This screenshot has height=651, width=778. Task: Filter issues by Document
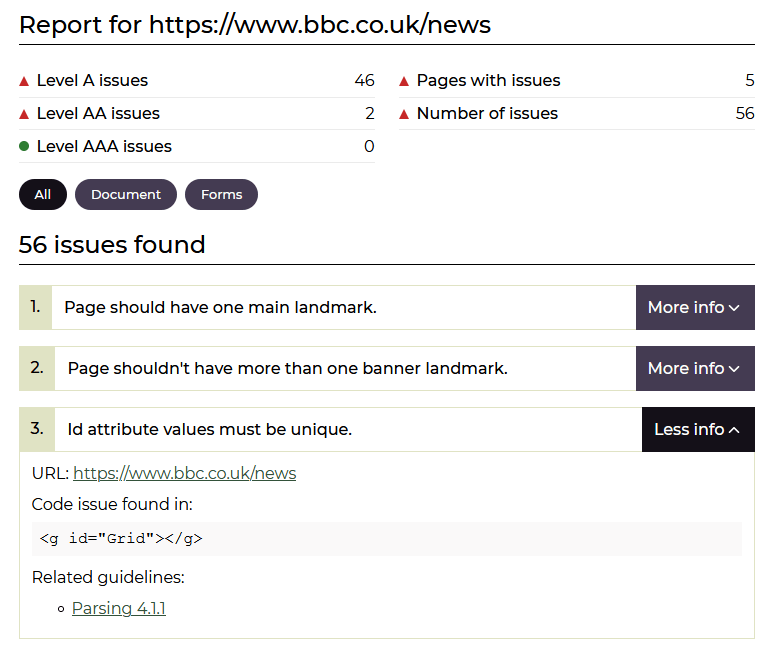point(126,195)
